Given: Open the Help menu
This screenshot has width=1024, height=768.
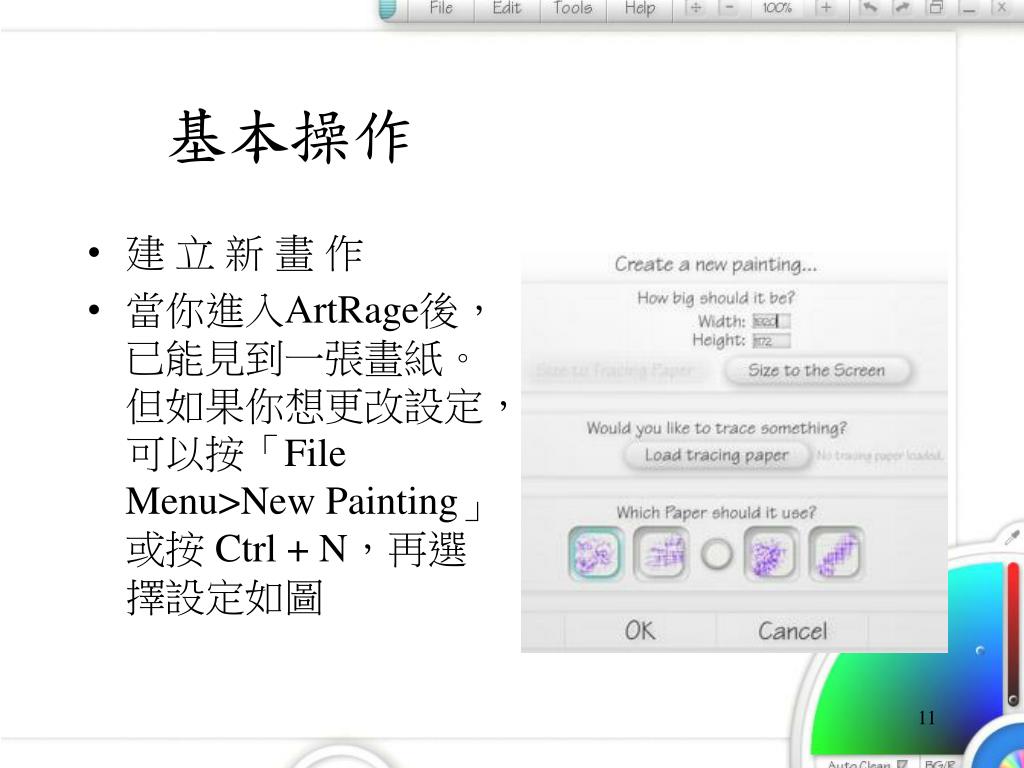Looking at the screenshot, I should [639, 8].
